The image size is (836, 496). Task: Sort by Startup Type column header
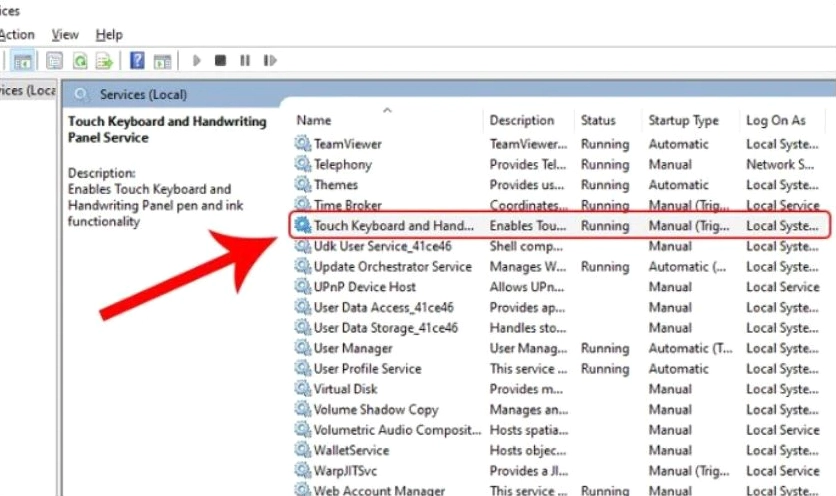tap(684, 121)
